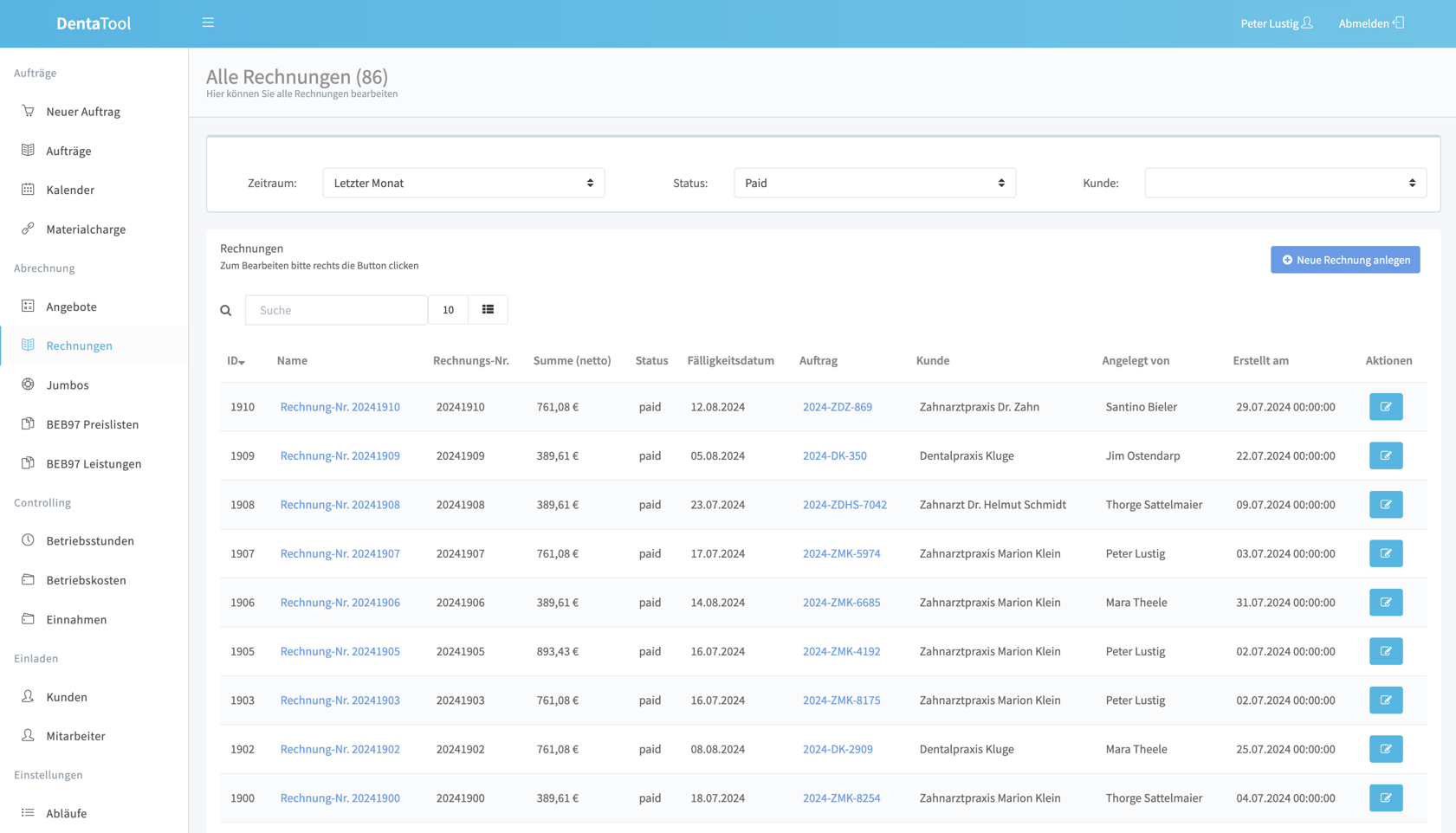The image size is (1456, 833).
Task: Click the Angebote icon in sidebar
Action: tap(28, 306)
